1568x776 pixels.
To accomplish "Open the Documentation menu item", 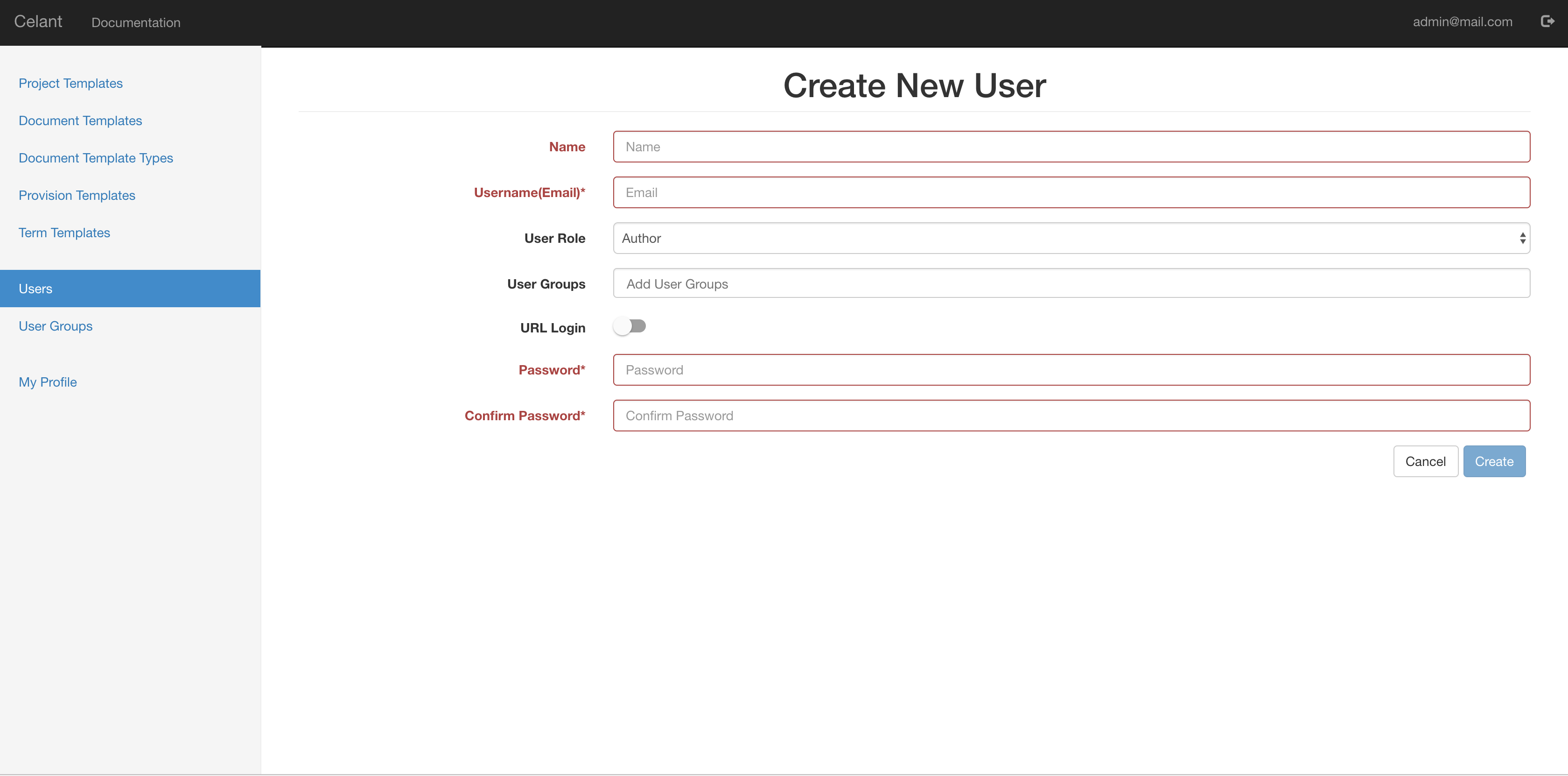I will tap(136, 22).
